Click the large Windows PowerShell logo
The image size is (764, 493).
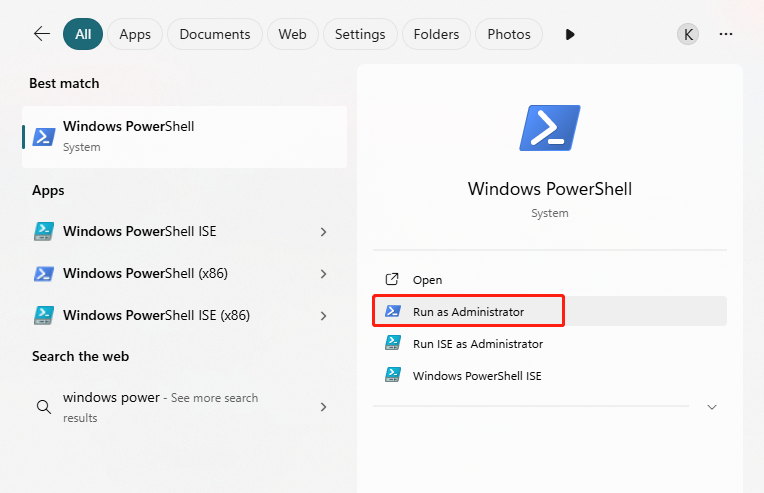(549, 128)
